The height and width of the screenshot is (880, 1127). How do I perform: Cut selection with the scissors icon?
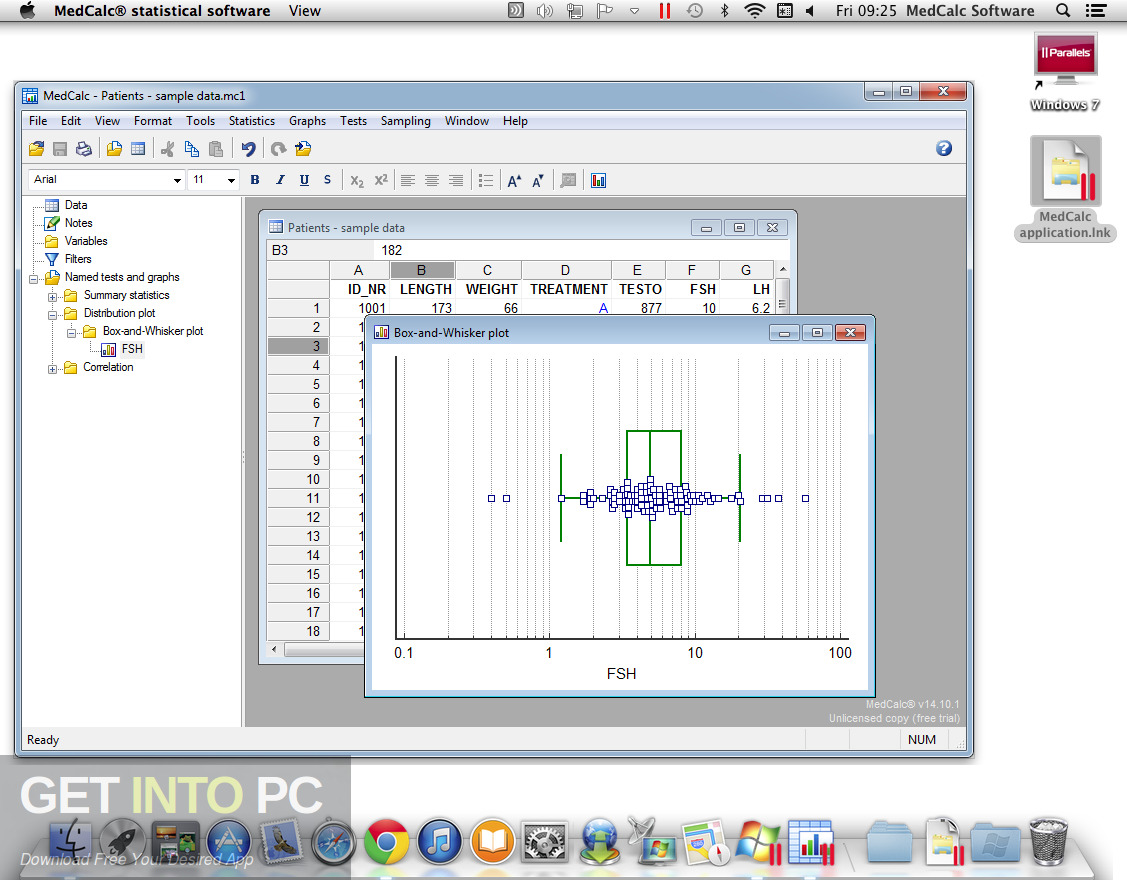[167, 149]
